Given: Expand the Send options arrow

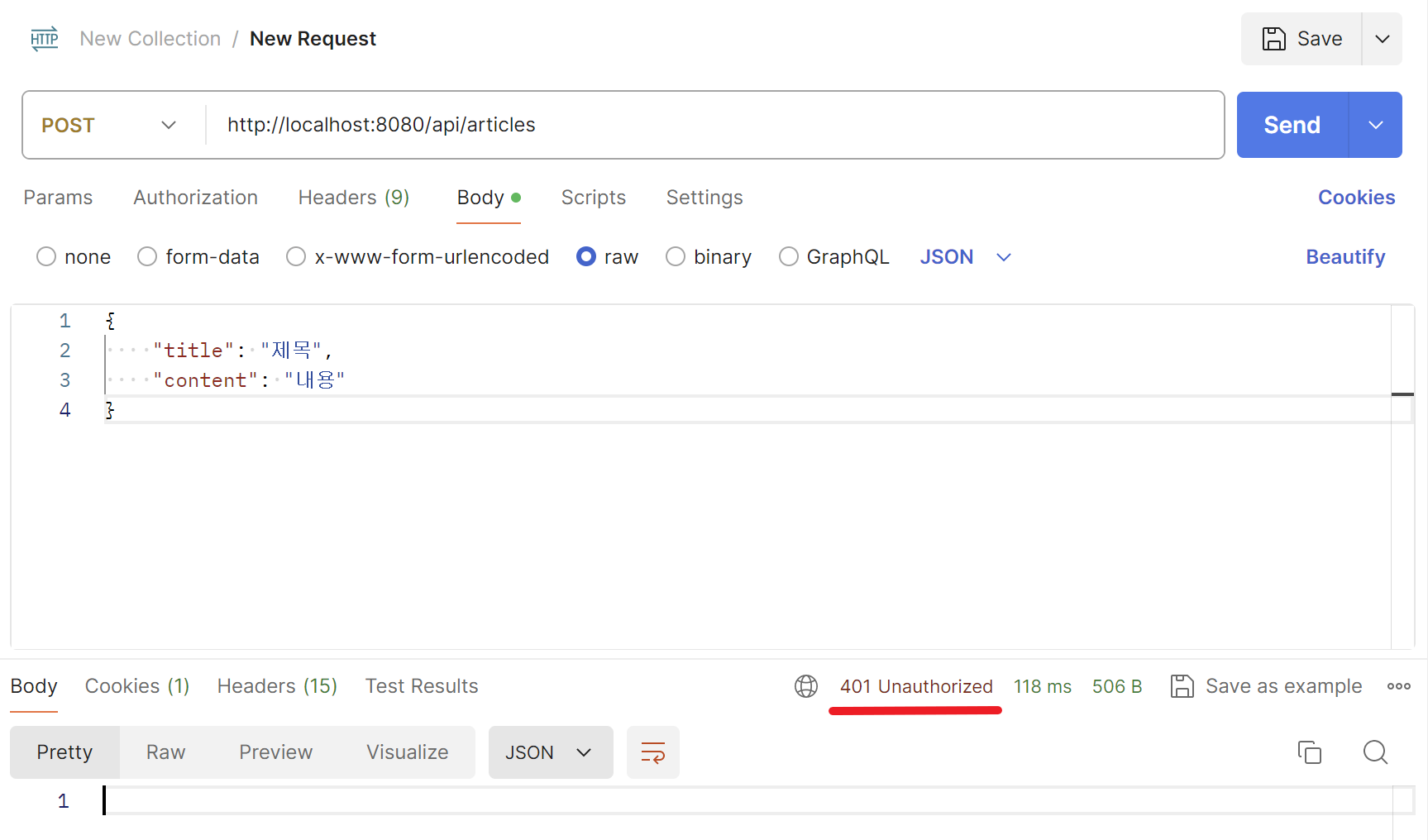Looking at the screenshot, I should click(x=1376, y=125).
